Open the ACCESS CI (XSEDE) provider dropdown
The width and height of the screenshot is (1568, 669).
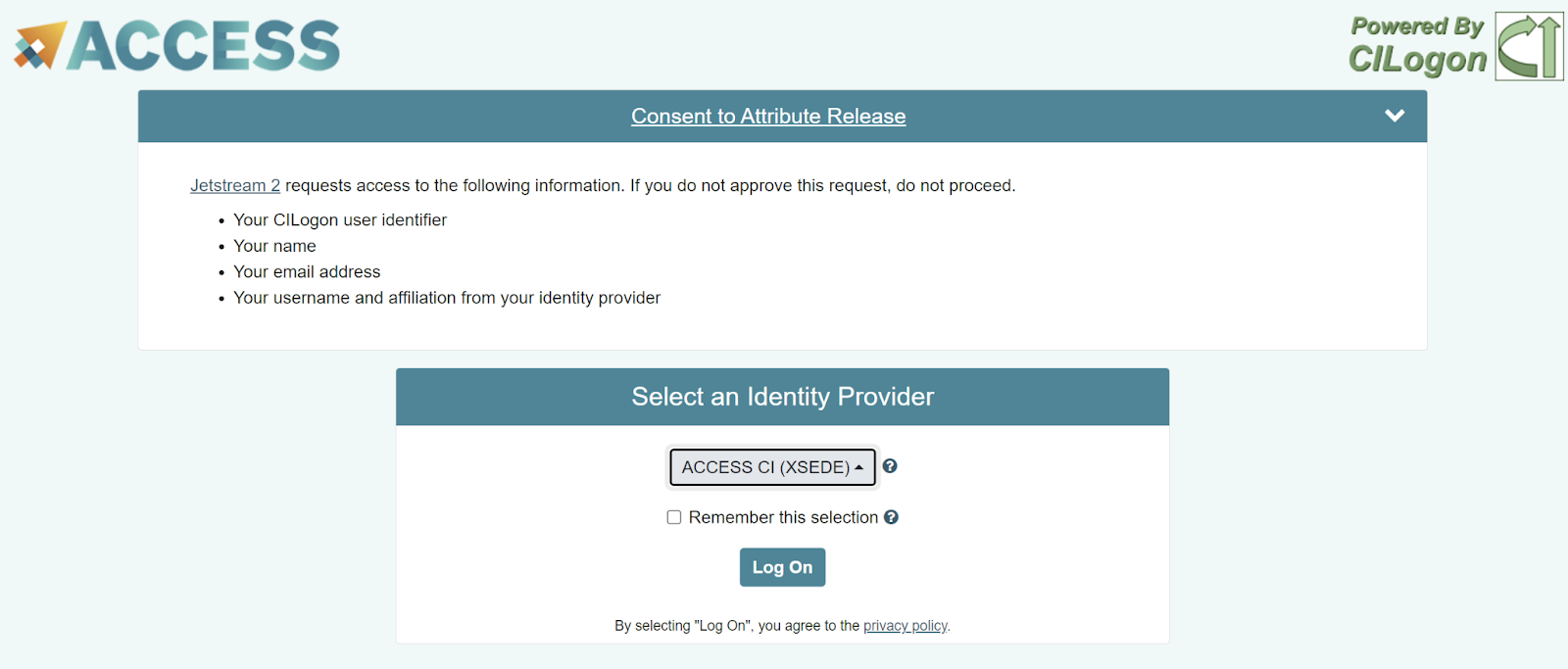772,467
